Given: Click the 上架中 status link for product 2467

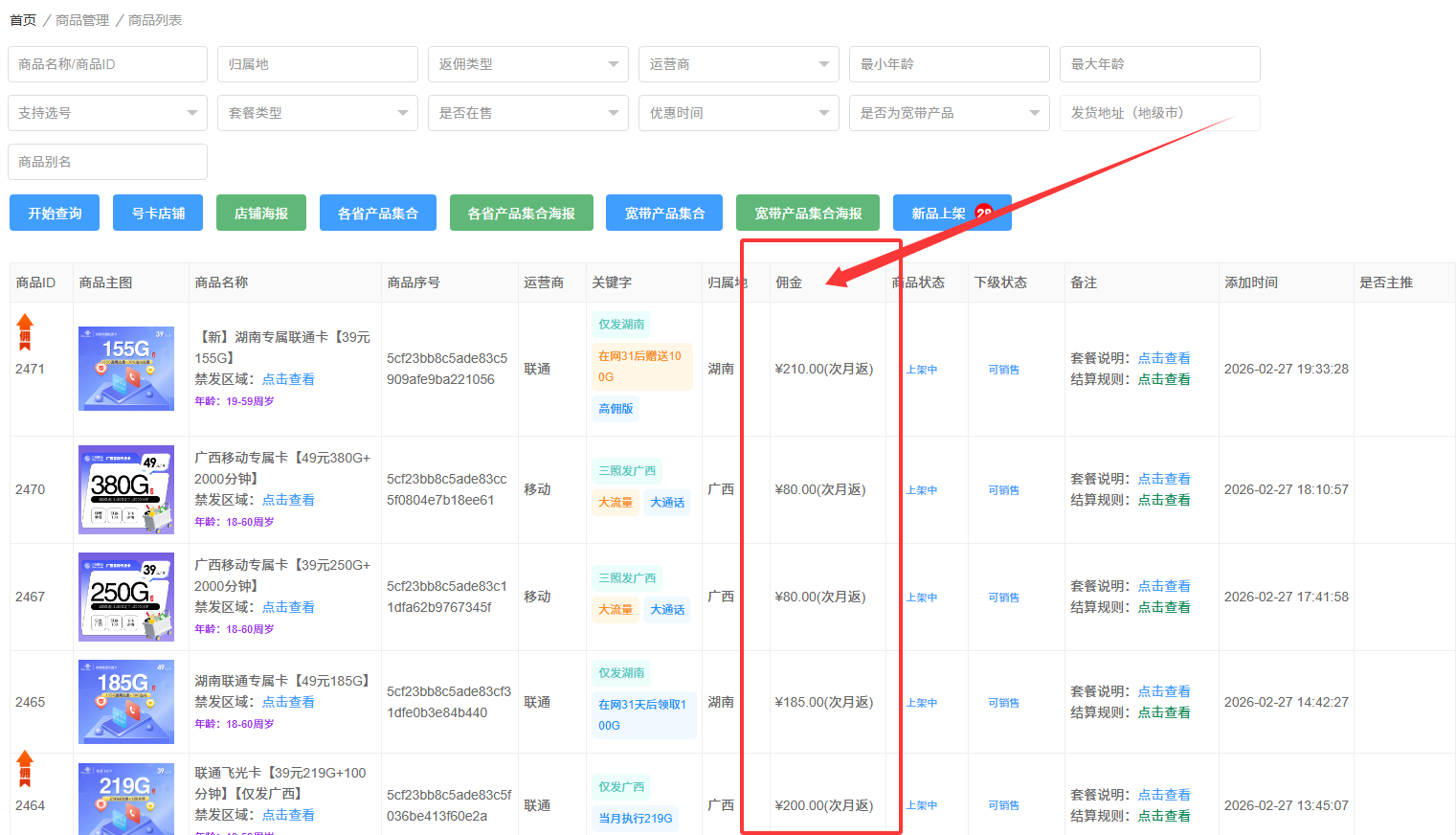Looking at the screenshot, I should (x=920, y=597).
